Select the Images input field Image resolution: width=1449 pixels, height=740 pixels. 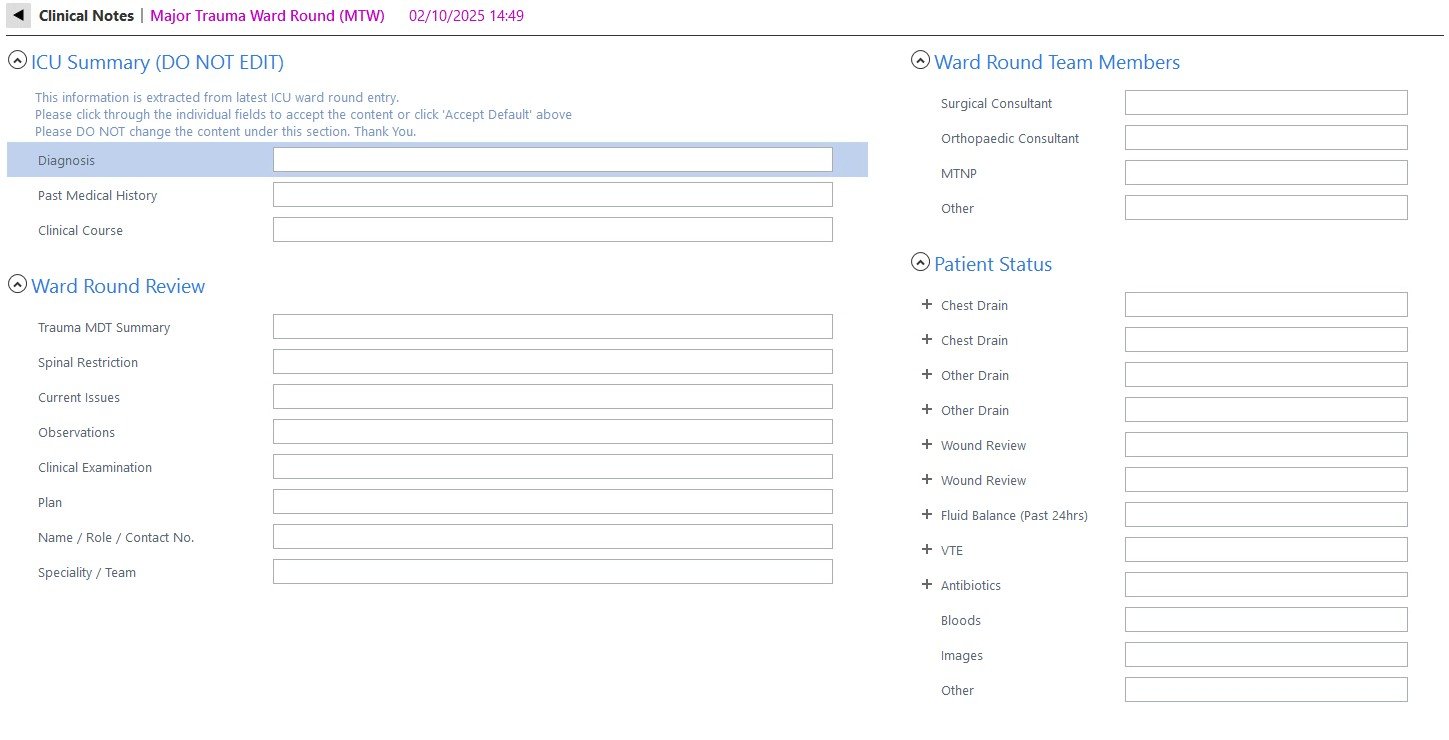click(x=1265, y=655)
